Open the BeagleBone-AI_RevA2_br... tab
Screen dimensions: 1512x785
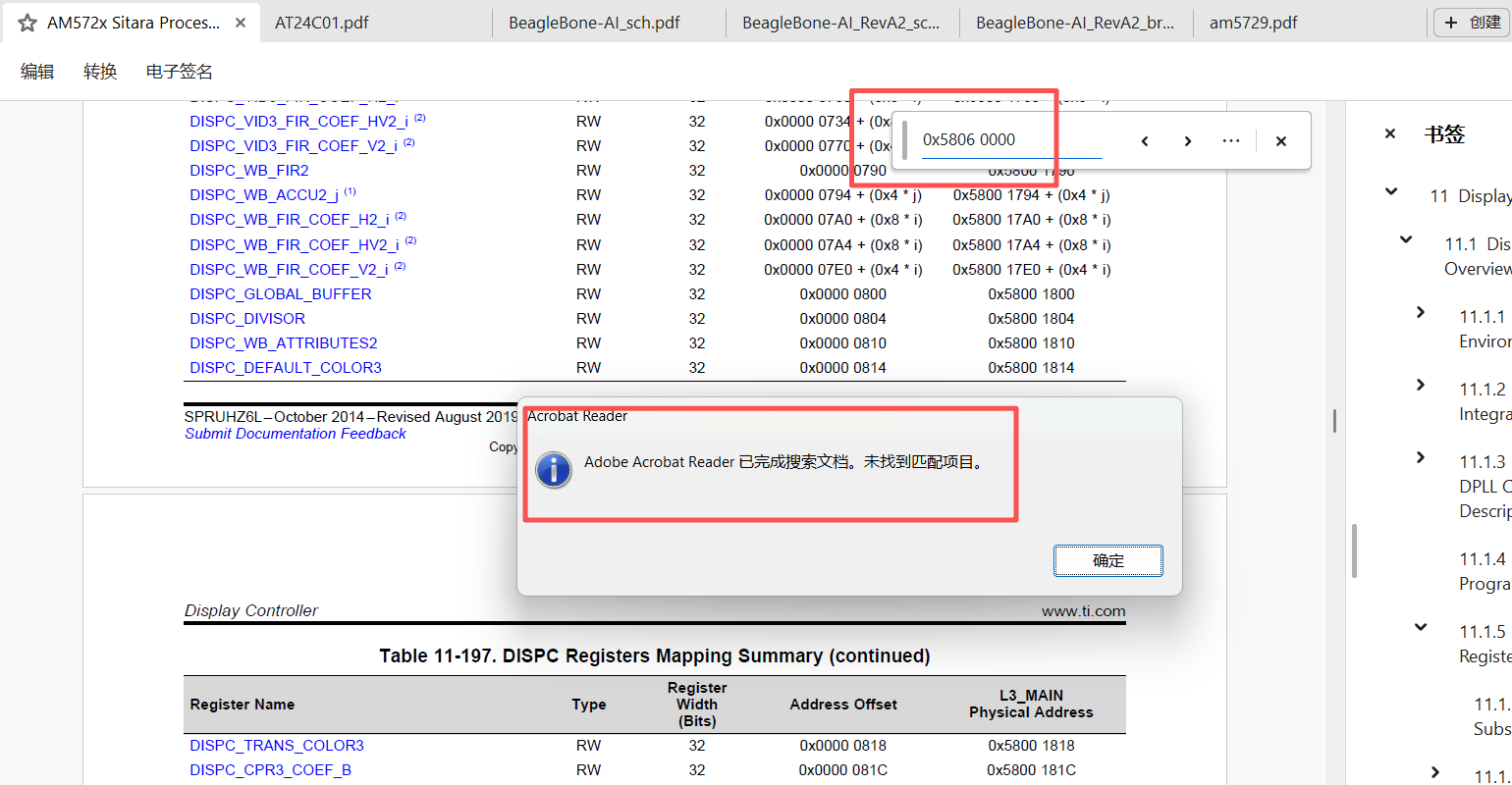point(1075,23)
